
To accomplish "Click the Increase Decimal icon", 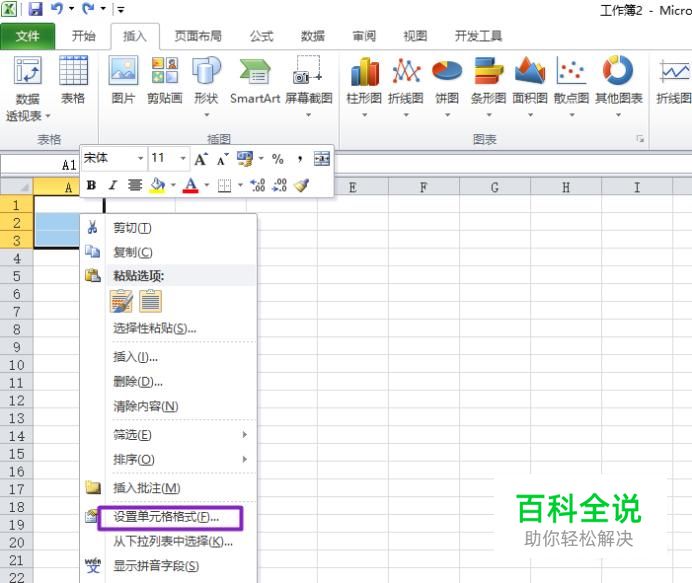I will click(258, 185).
